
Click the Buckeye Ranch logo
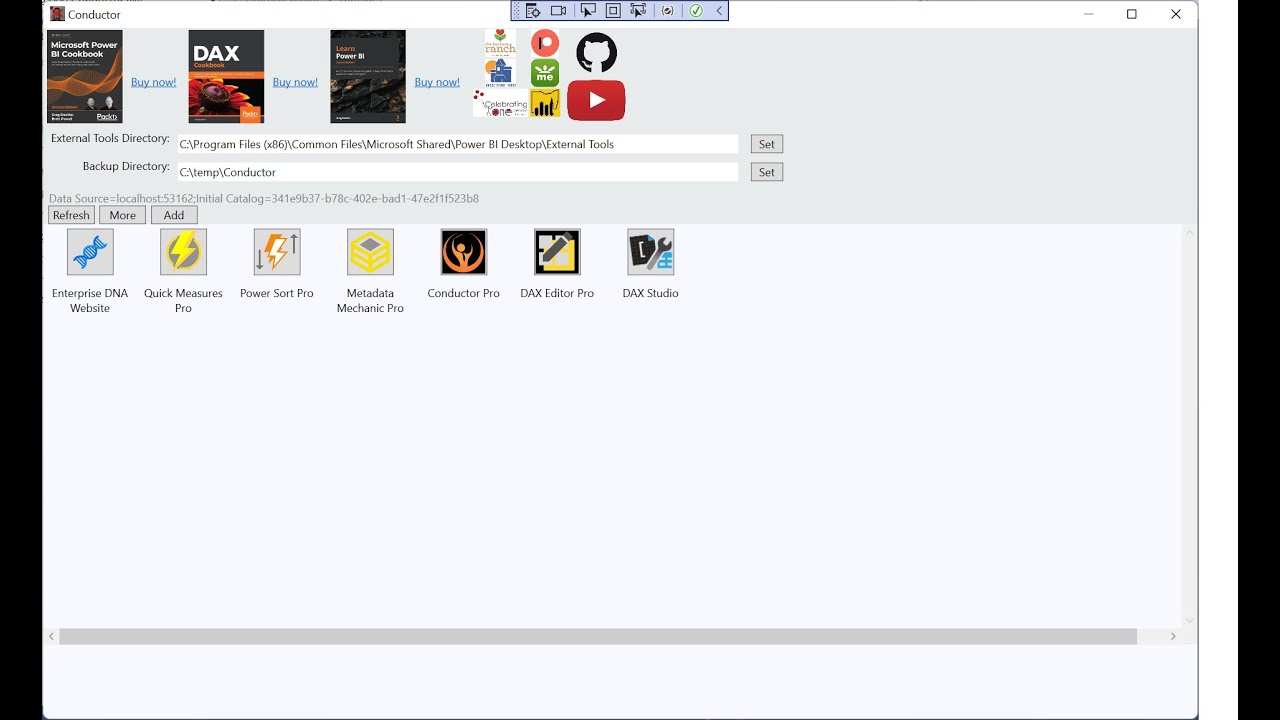[x=500, y=42]
